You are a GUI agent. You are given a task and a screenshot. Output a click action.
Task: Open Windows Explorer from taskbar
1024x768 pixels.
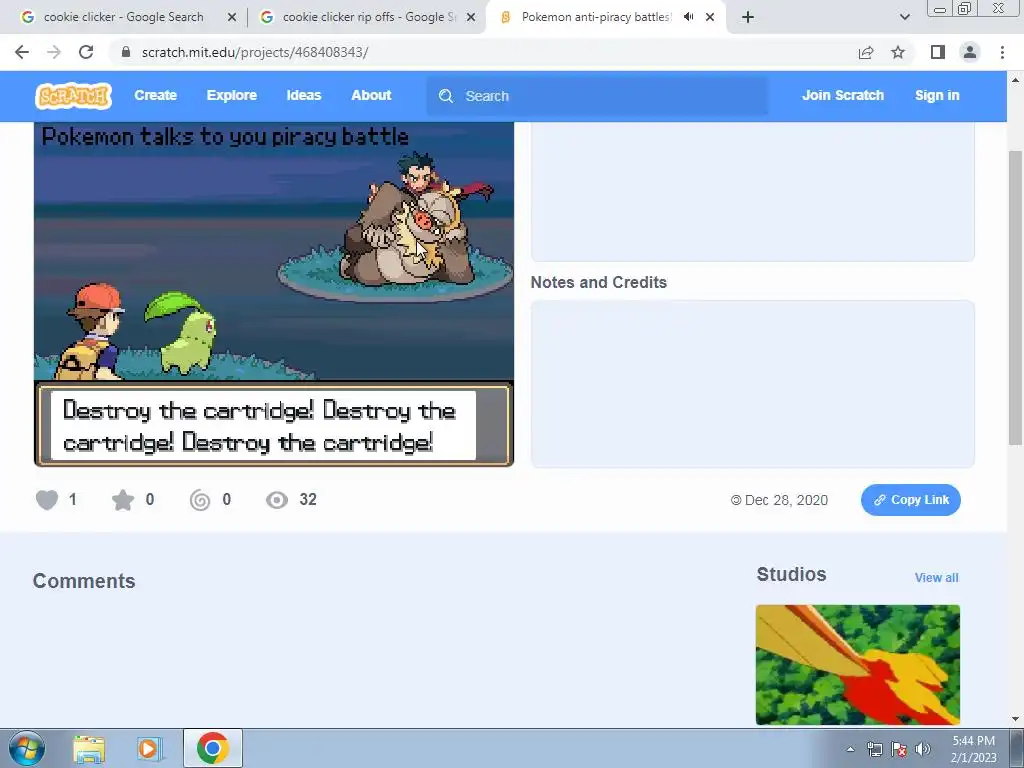point(89,749)
